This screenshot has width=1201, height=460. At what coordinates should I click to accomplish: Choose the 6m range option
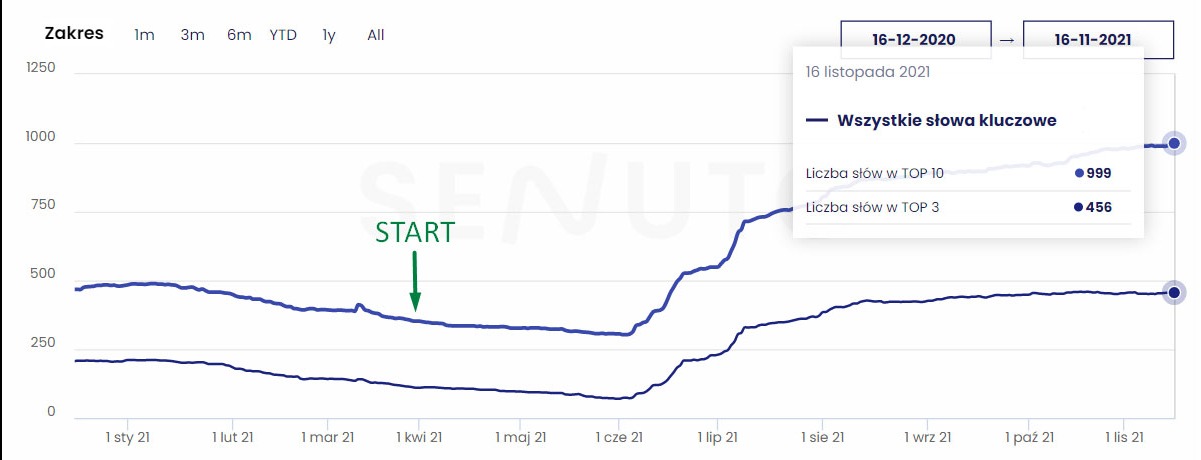(x=239, y=35)
